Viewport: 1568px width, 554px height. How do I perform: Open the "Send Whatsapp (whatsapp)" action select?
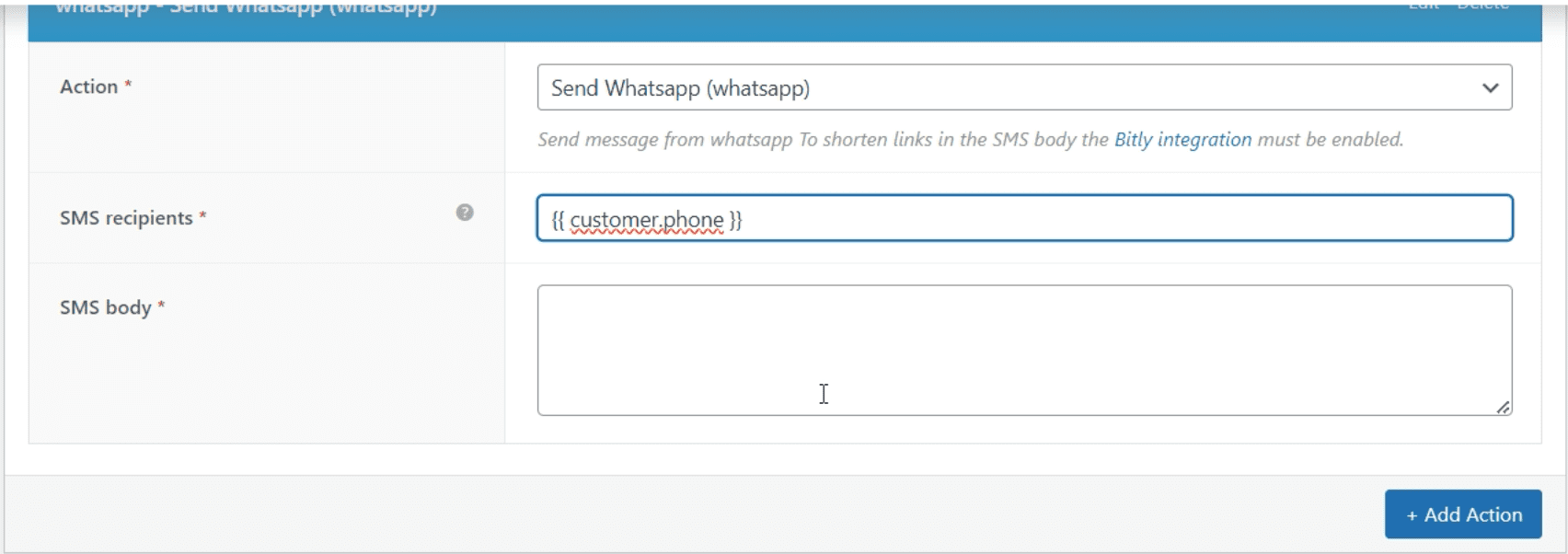coord(1012,88)
